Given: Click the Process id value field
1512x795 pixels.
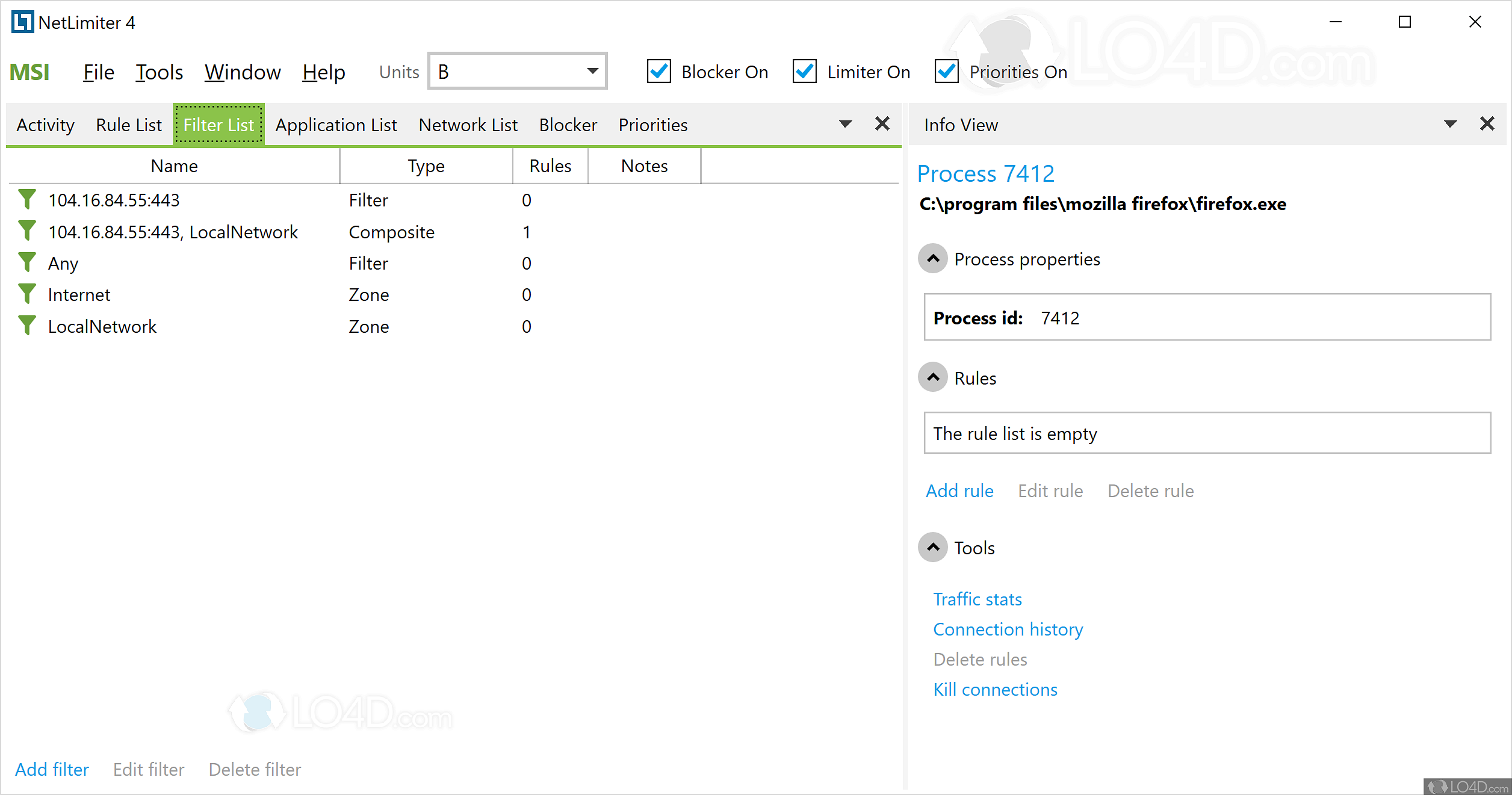Looking at the screenshot, I should point(1061,318).
